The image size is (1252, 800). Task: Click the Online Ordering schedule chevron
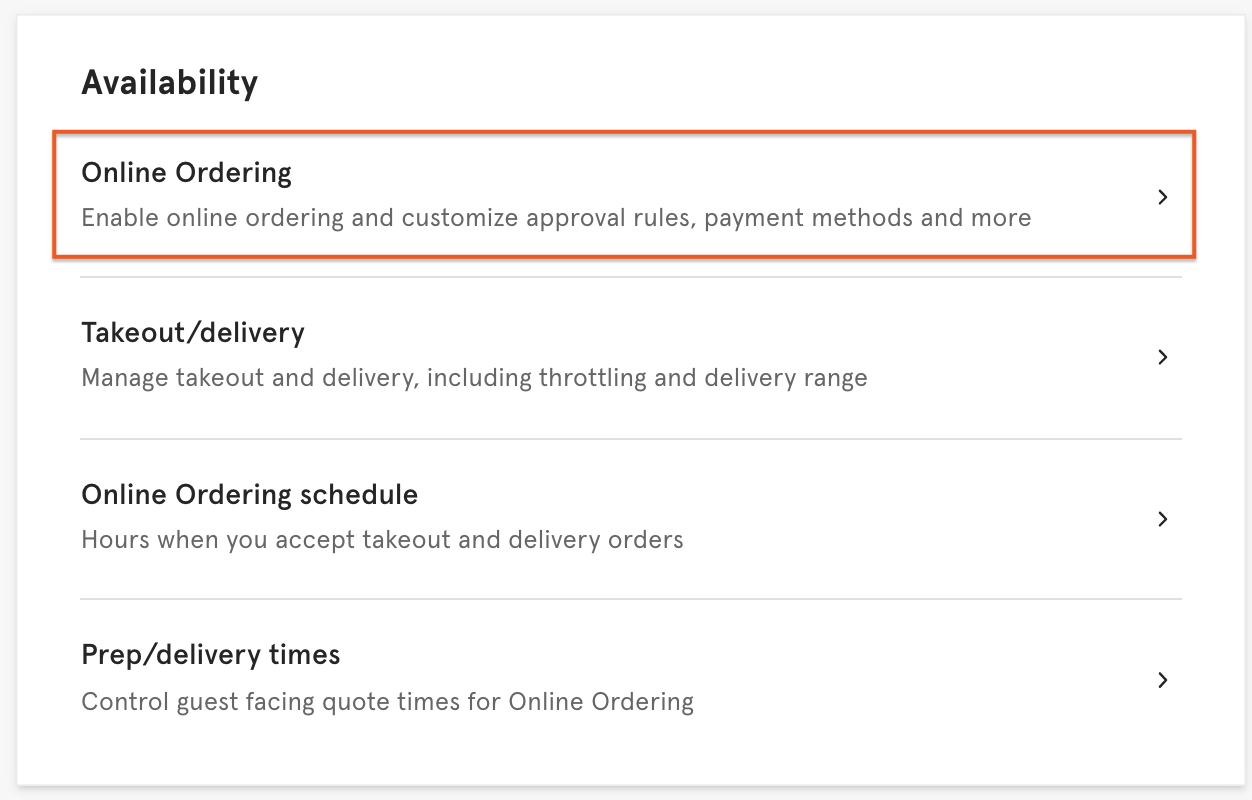(1162, 519)
